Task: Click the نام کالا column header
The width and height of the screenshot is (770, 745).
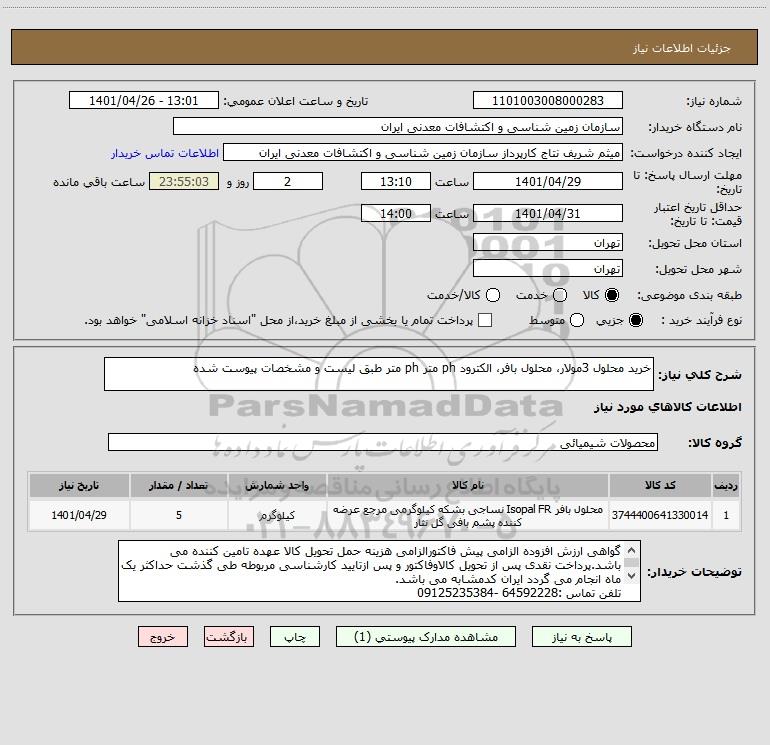Action: click(x=468, y=485)
